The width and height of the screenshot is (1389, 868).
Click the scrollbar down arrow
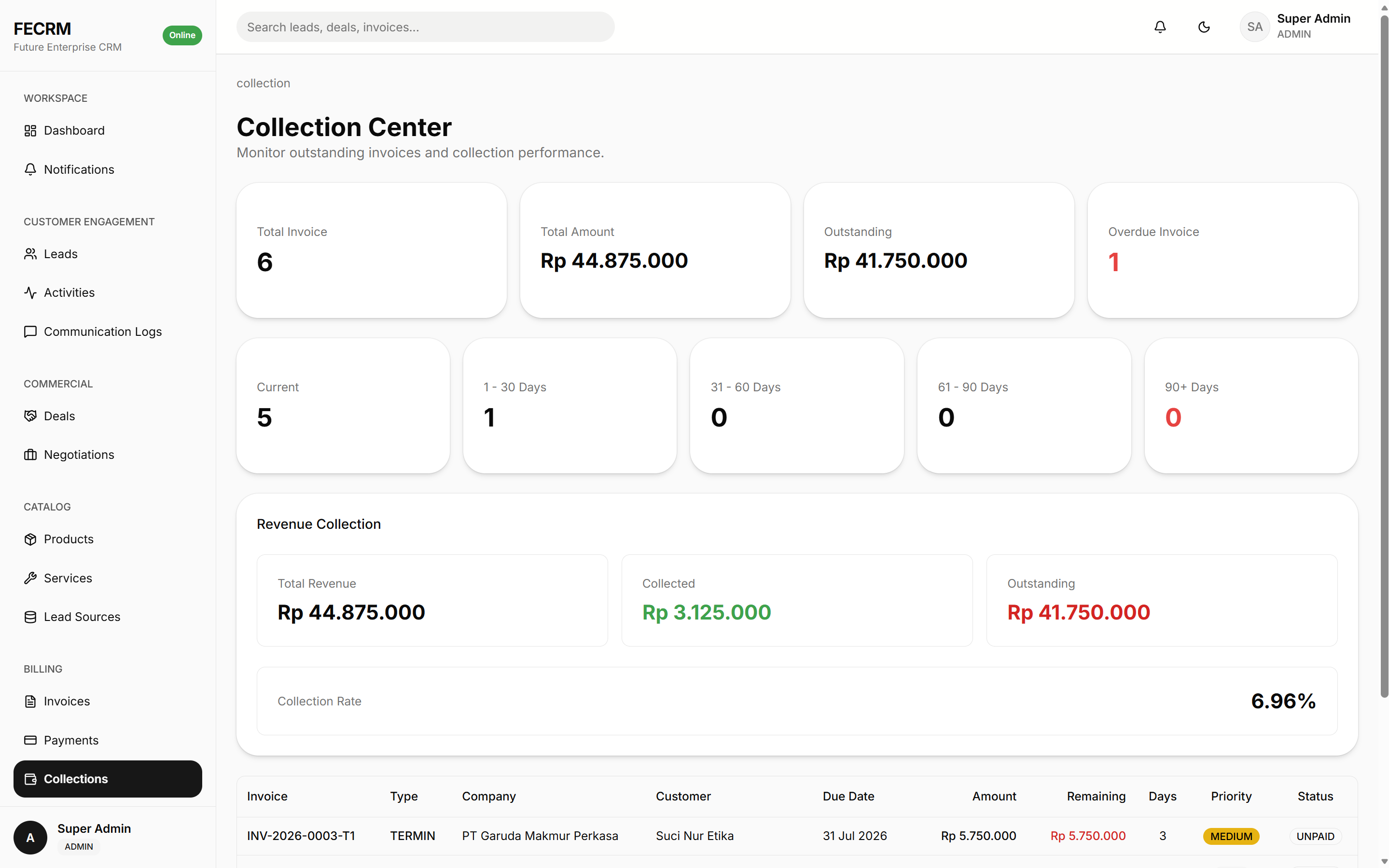click(x=1384, y=862)
